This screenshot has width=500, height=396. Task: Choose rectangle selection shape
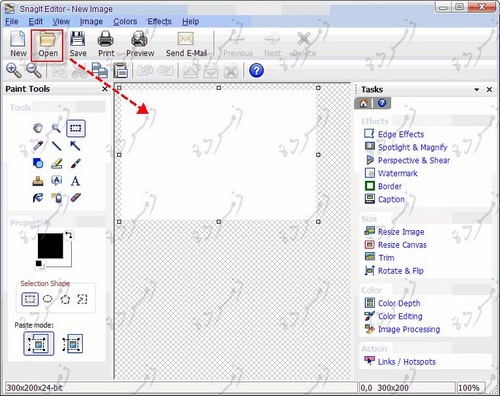tap(30, 299)
